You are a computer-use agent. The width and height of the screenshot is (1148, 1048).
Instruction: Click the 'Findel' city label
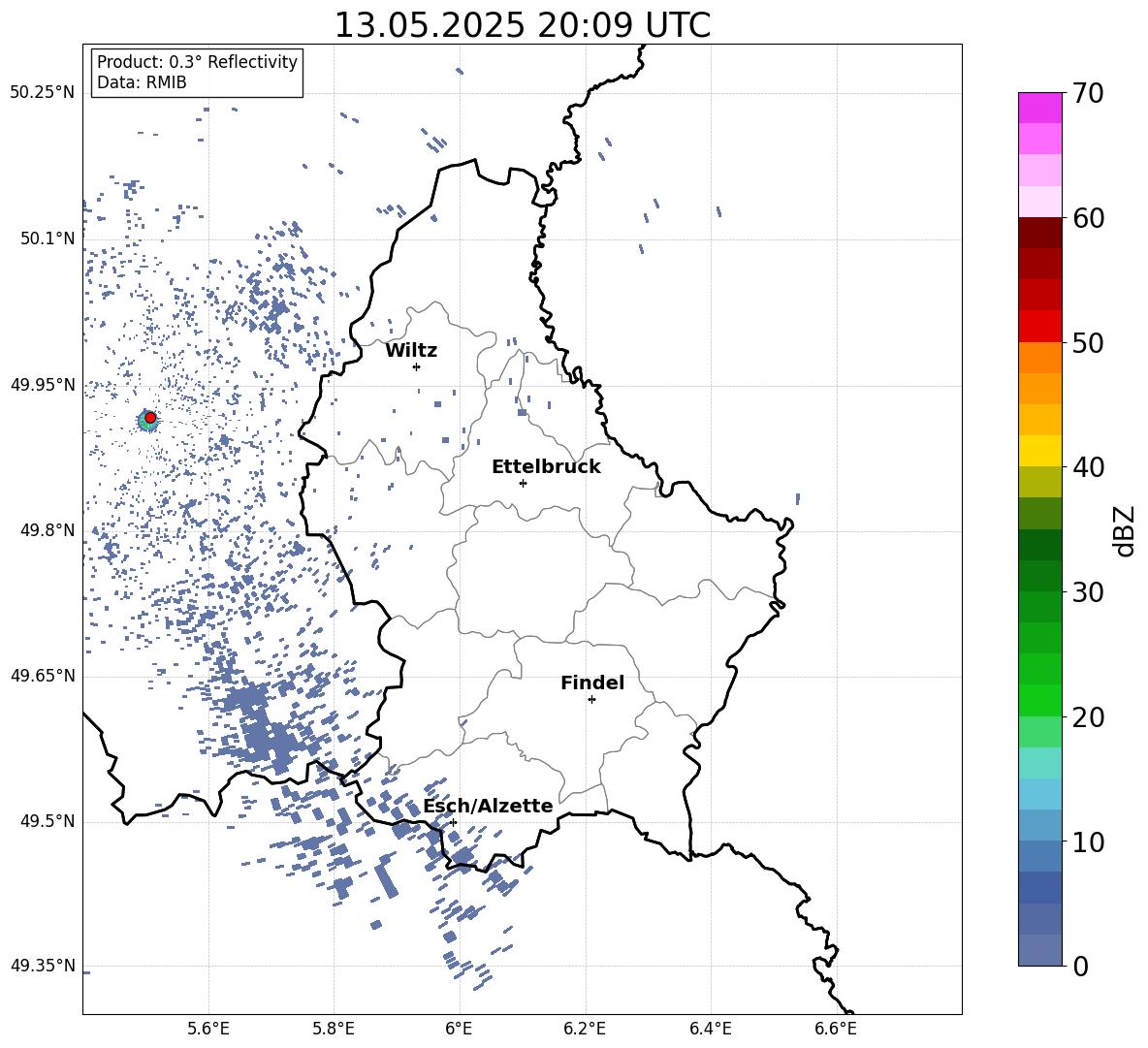(592, 683)
